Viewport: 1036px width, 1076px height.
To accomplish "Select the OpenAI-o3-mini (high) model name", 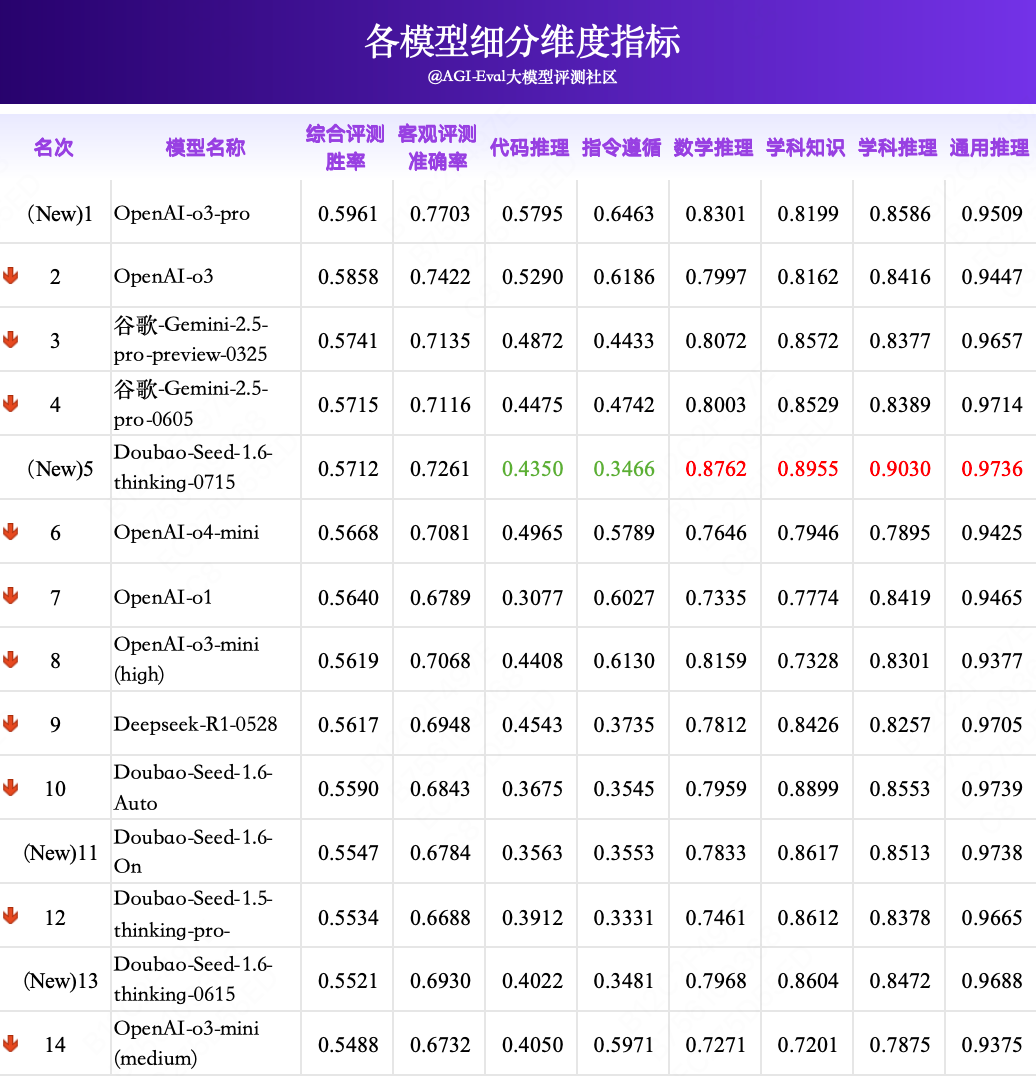I will pos(187,659).
